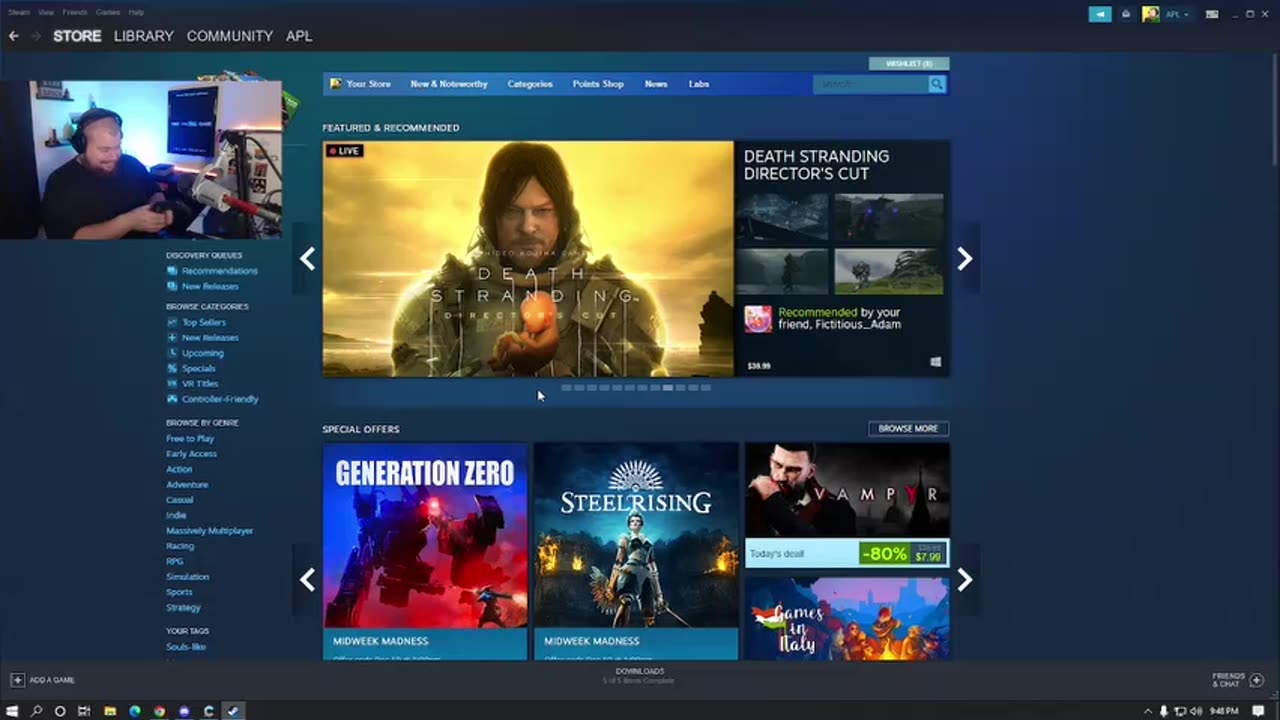Expand the Categories menu
1280x720 pixels.
530,84
